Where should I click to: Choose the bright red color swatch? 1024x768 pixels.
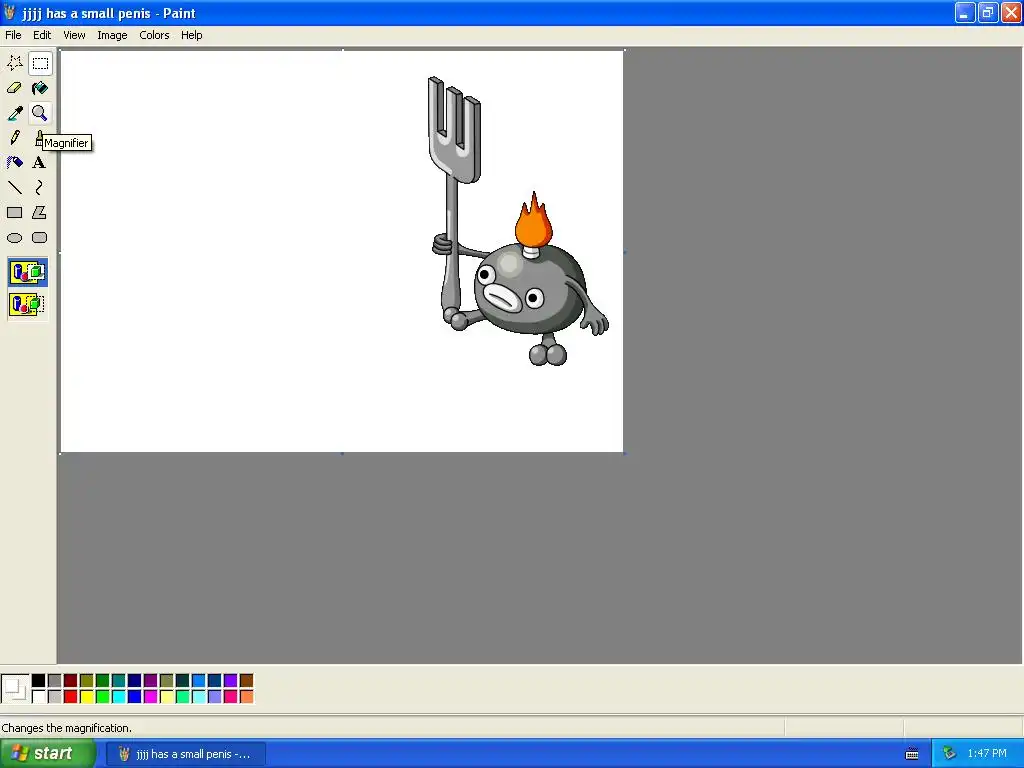(x=71, y=697)
